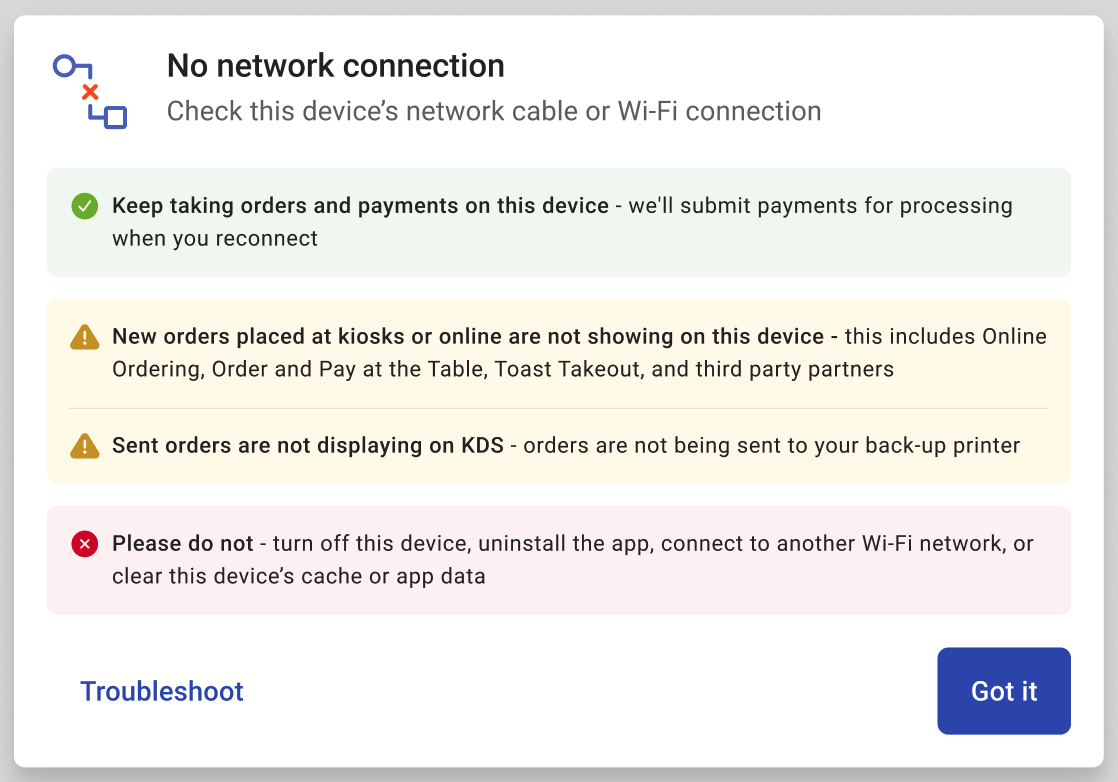Click the divider between the two warnings
Viewport: 1118px width, 782px height.
[559, 407]
